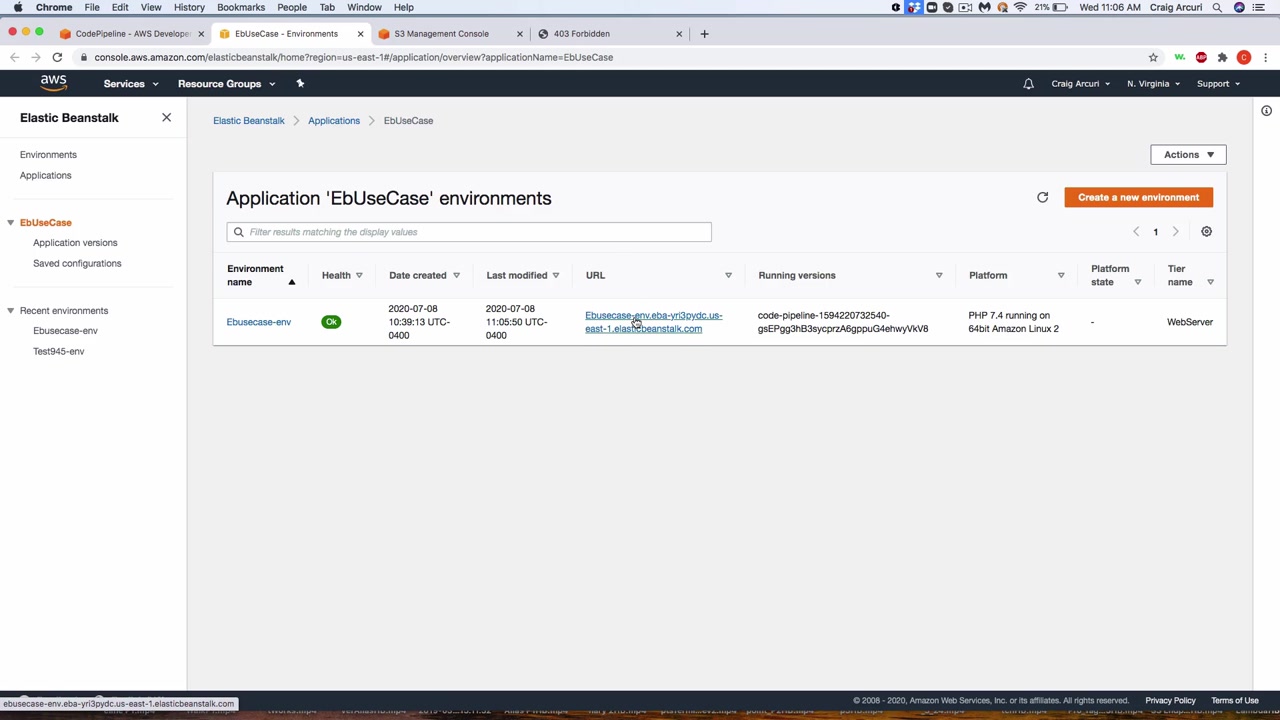Open the Actions dropdown
This screenshot has width=1280, height=720.
(1188, 155)
